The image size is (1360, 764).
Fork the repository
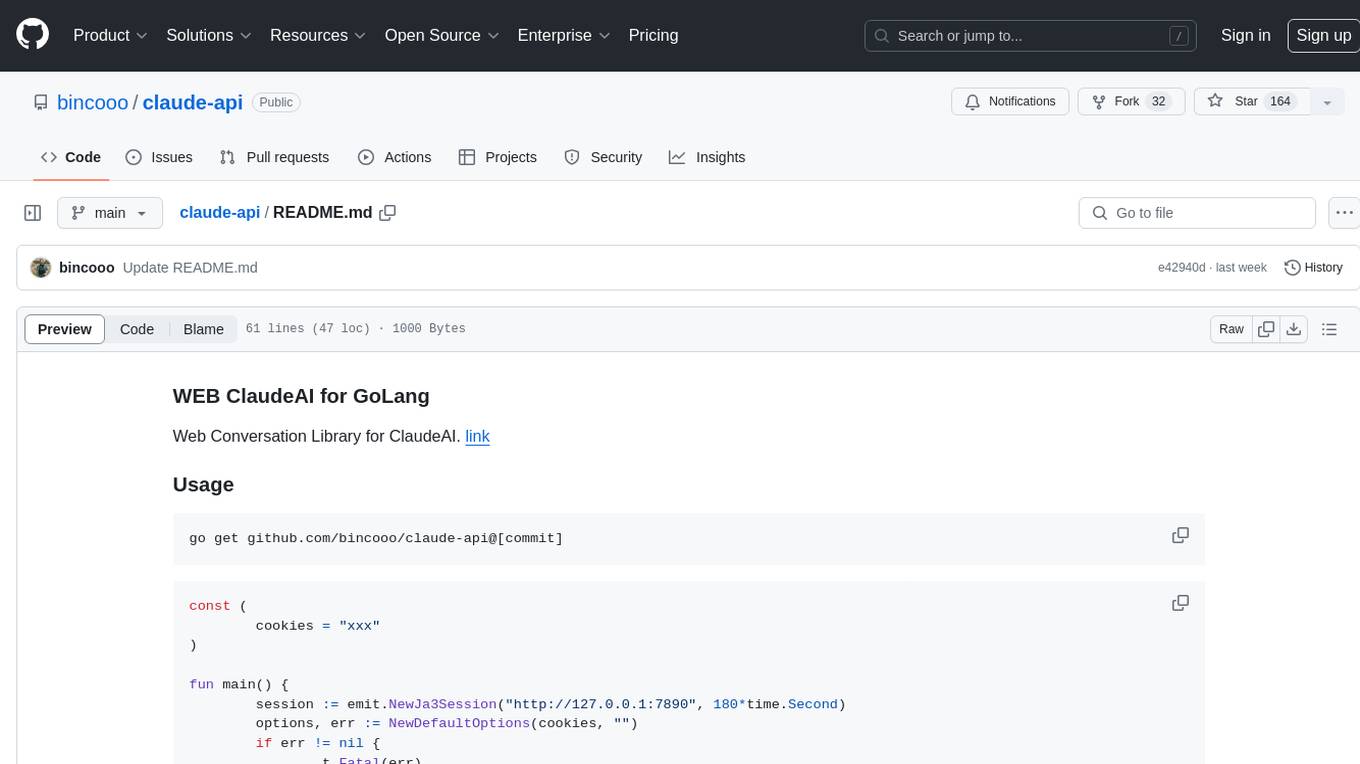(x=1131, y=102)
